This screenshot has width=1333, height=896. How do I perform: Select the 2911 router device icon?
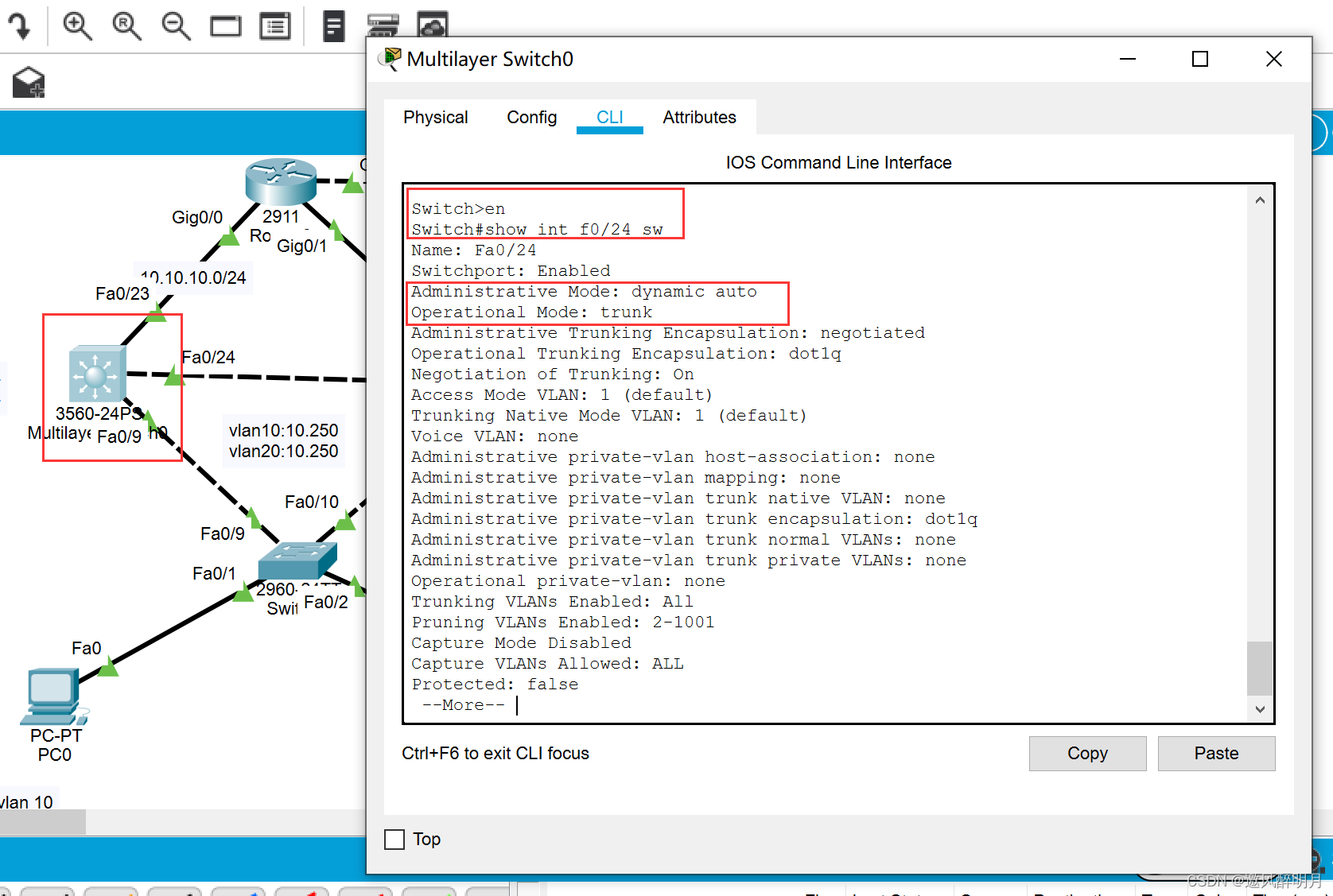[x=281, y=181]
